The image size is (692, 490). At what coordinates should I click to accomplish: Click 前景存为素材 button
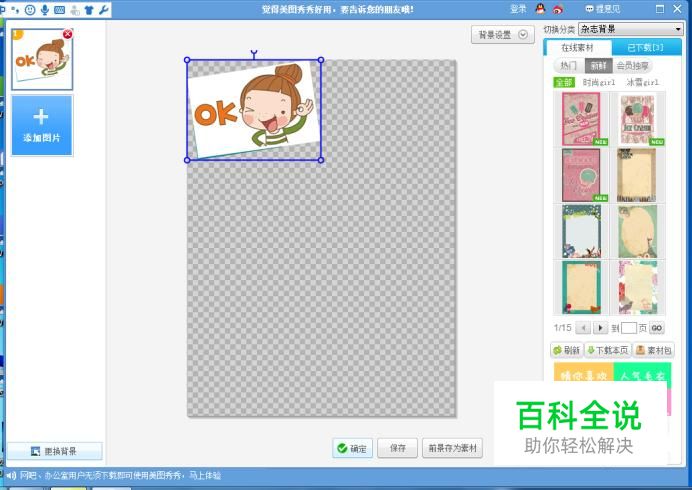(452, 449)
